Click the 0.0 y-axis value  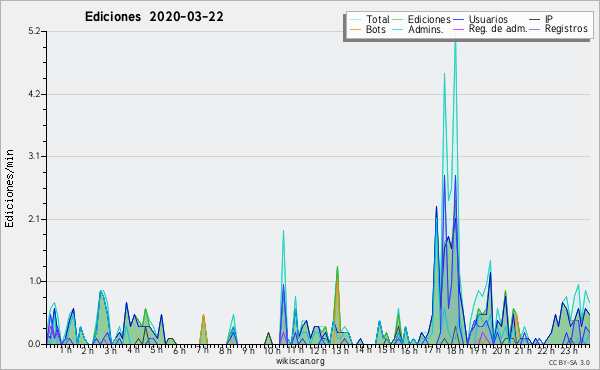34,344
